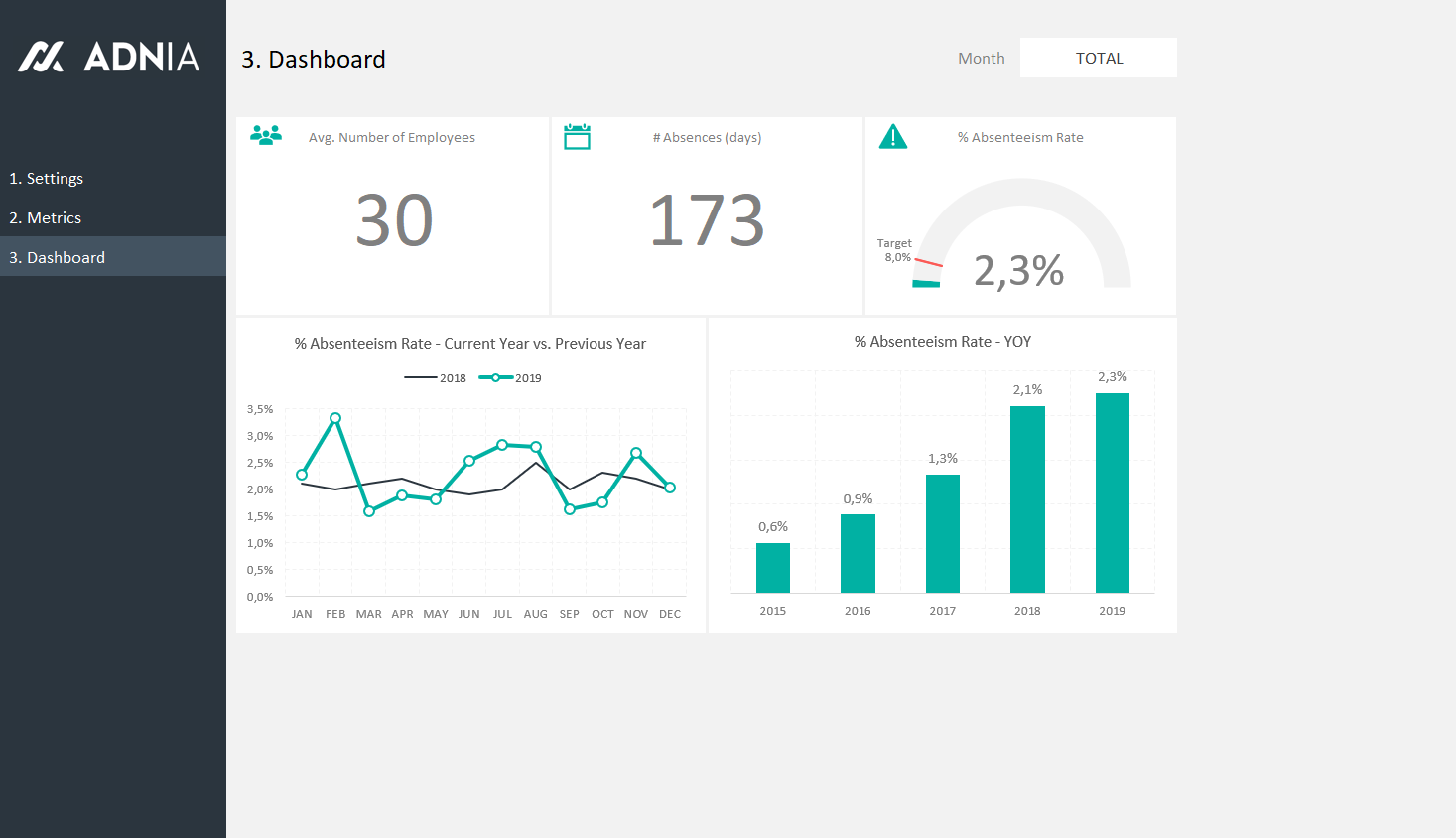Click the 173 absences value
The width and height of the screenshot is (1456, 838).
[707, 220]
